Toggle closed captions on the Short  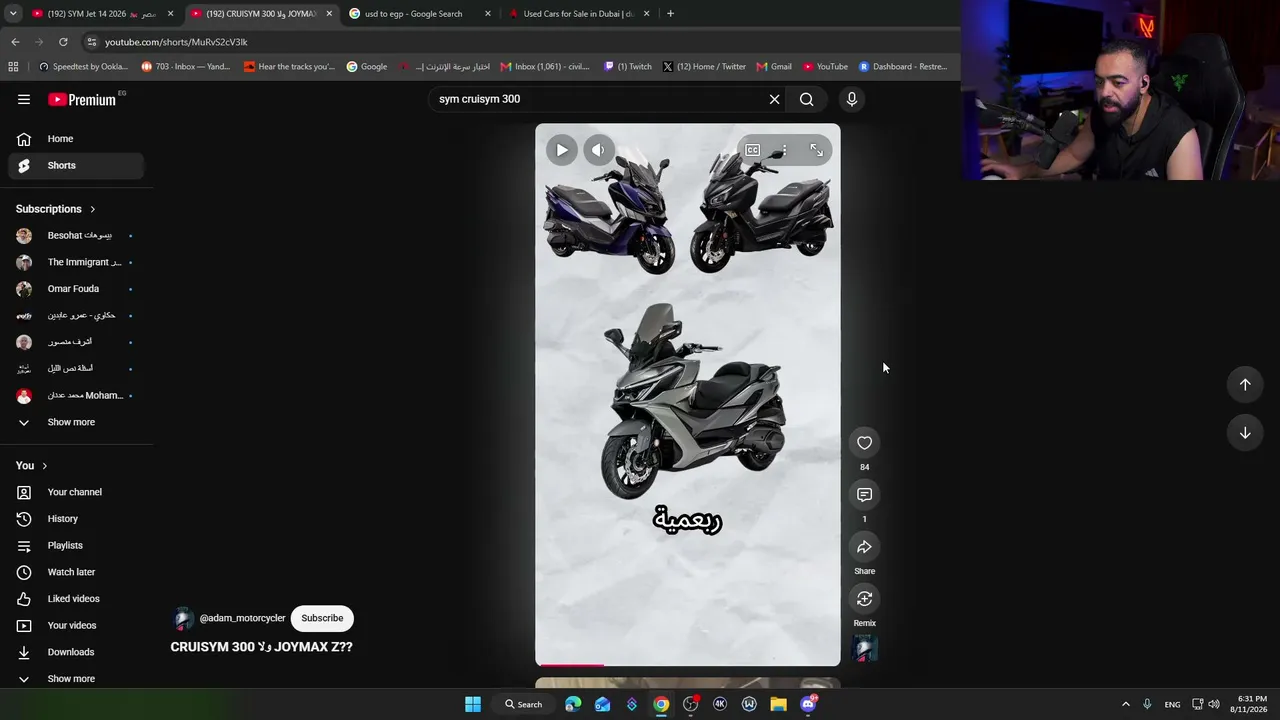(752, 150)
